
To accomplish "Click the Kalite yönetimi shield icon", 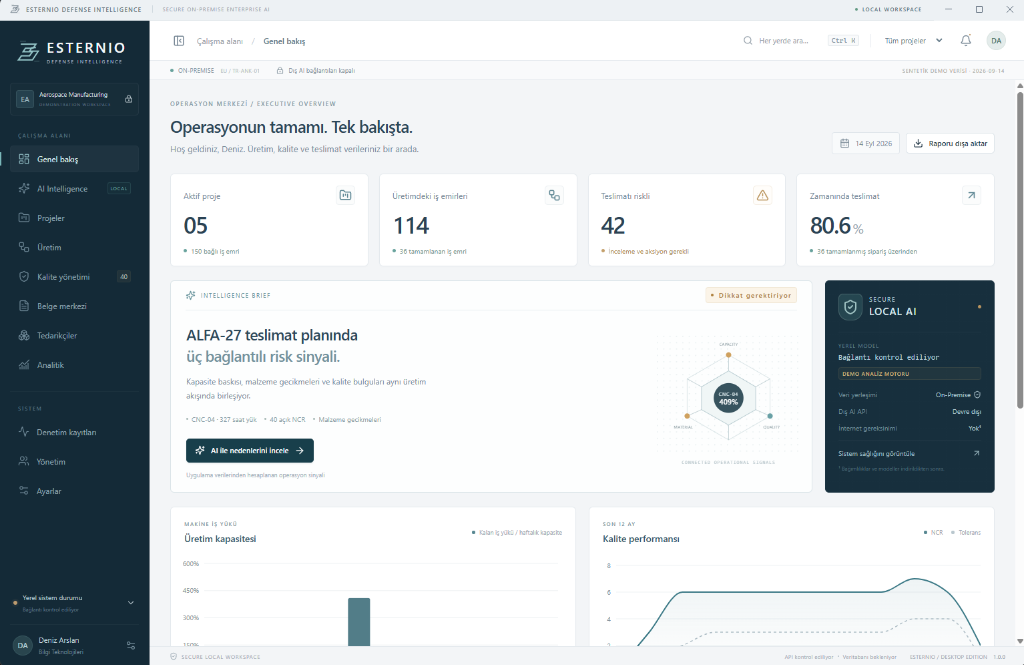I will pyautogui.click(x=24, y=276).
